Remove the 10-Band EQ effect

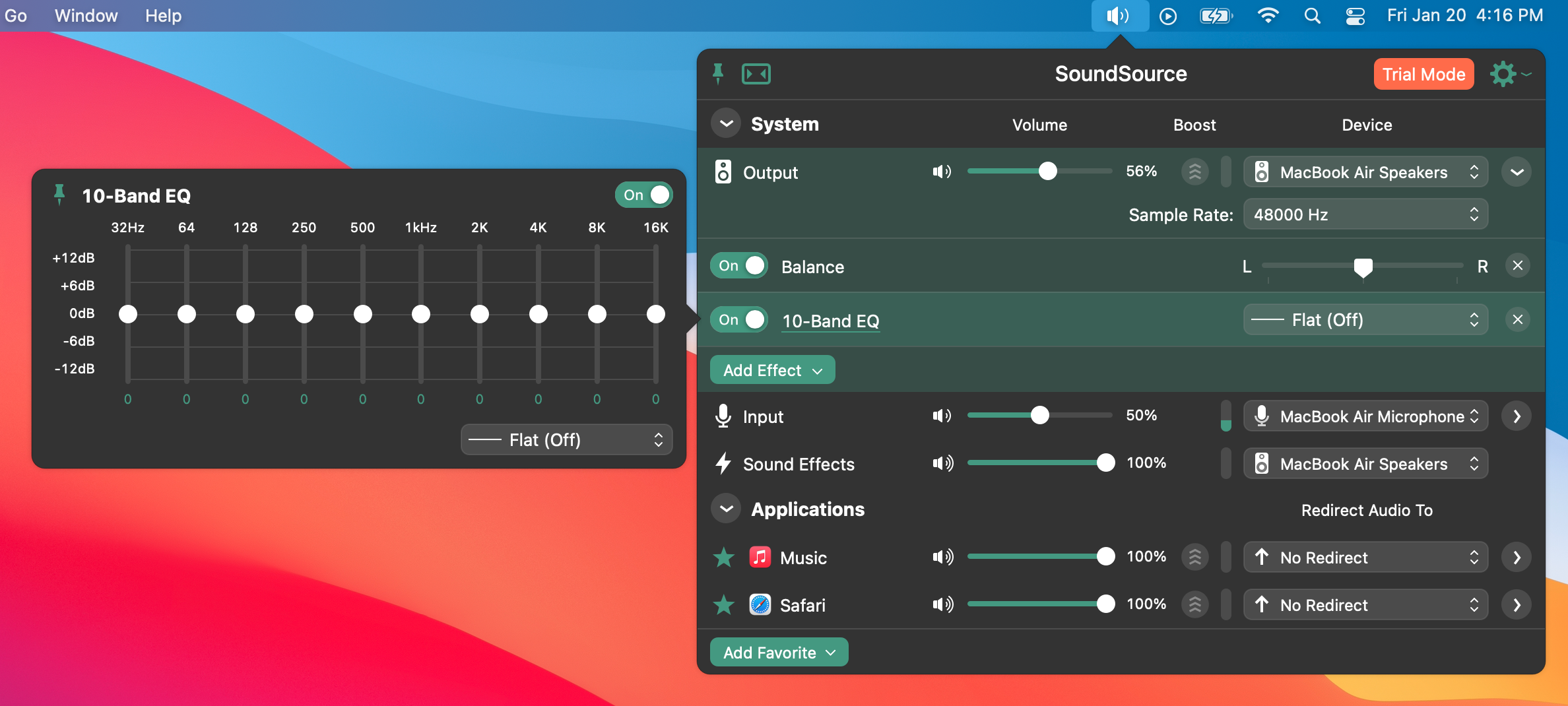click(x=1518, y=319)
